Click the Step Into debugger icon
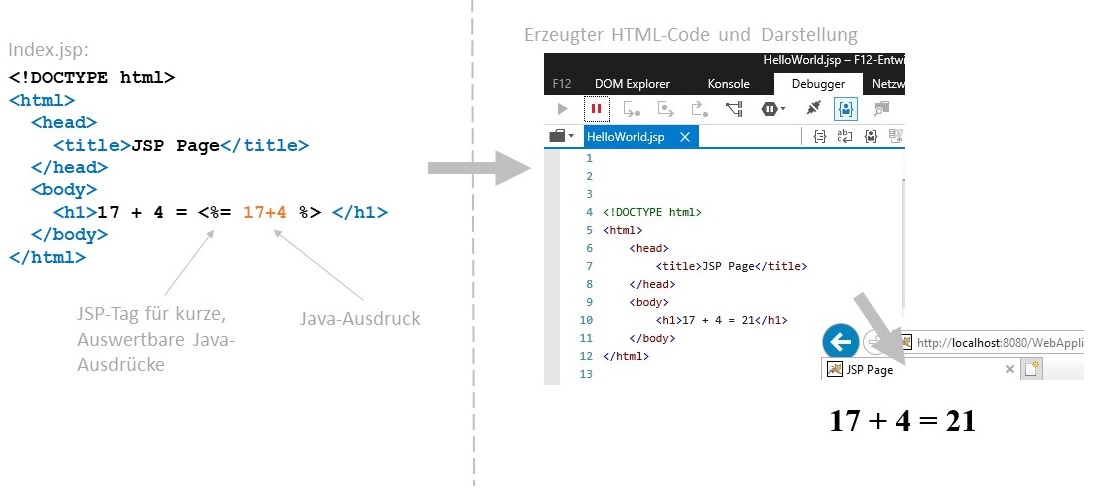Viewport: 1106px width, 499px height. tap(631, 109)
